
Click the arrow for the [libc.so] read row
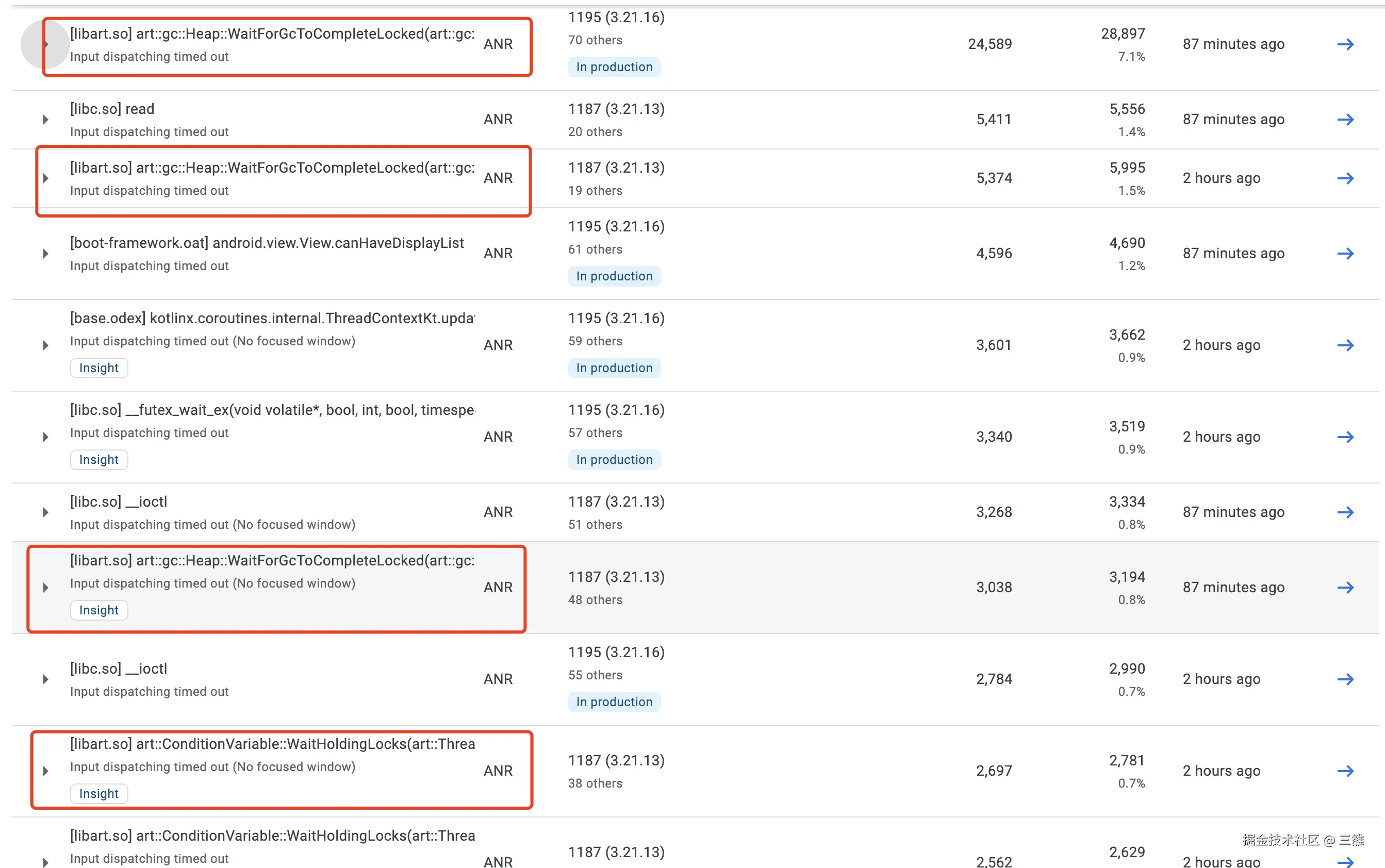[1345, 120]
